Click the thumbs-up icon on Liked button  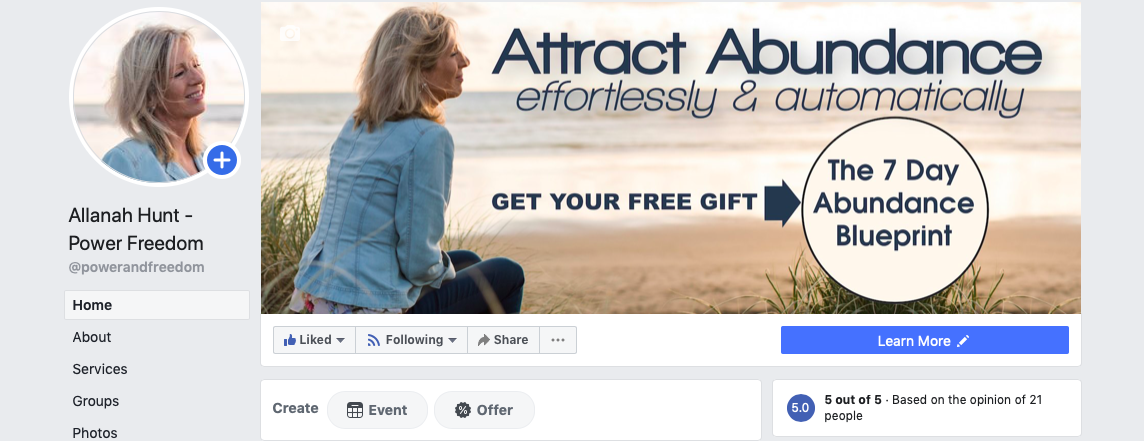pyautogui.click(x=290, y=340)
